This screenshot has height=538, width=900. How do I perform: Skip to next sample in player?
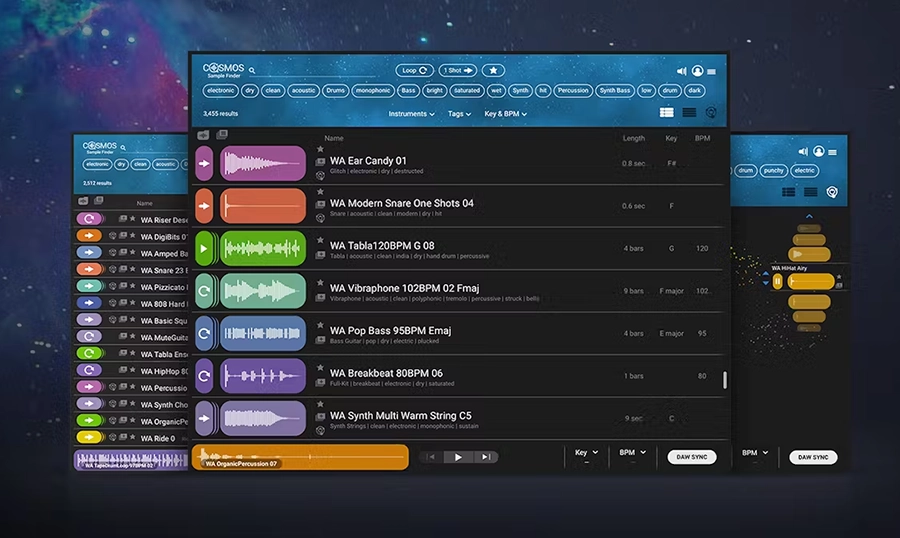[x=486, y=457]
